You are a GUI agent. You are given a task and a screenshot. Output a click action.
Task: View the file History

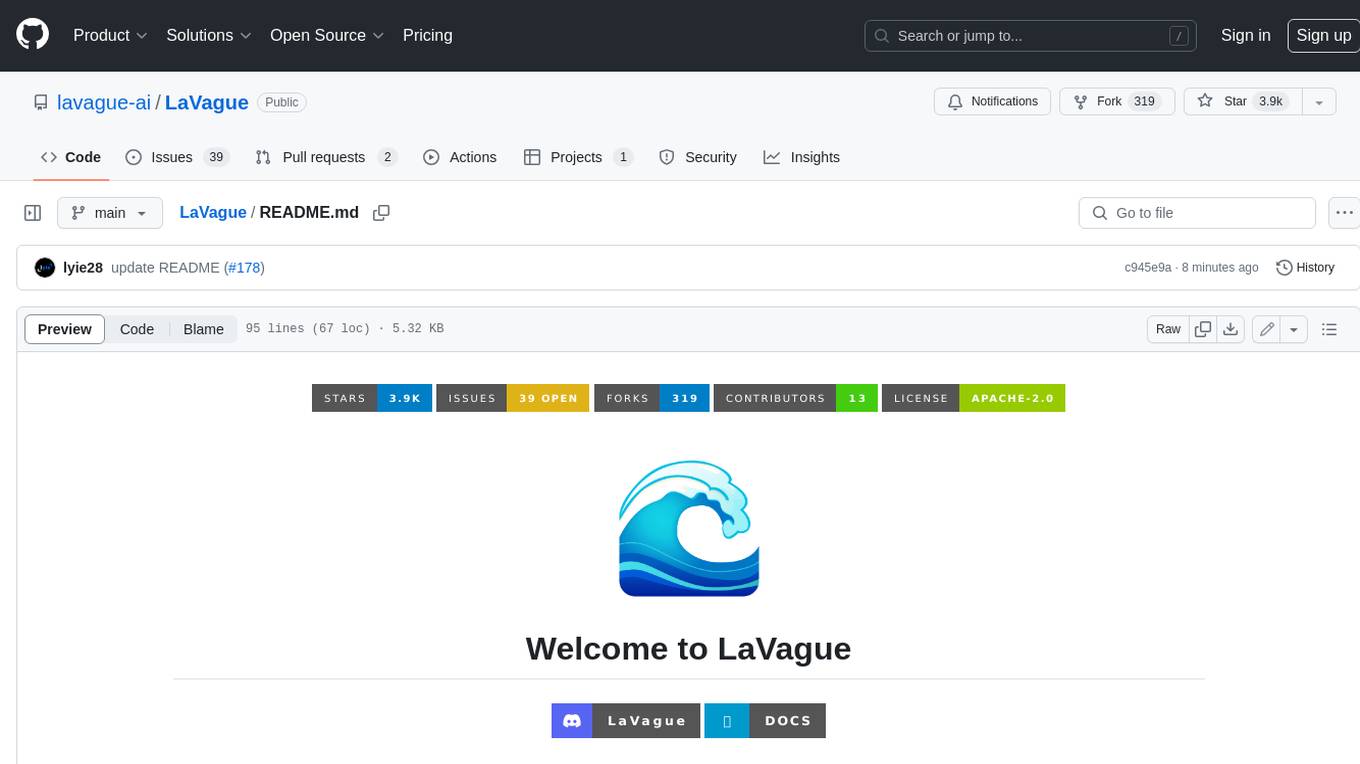pyautogui.click(x=1305, y=267)
